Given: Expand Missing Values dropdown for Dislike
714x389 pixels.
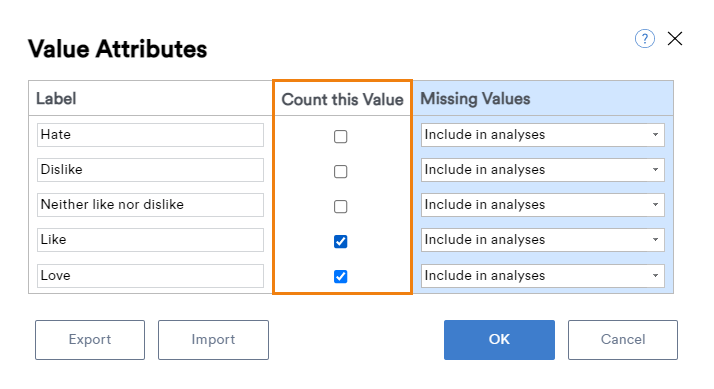Looking at the screenshot, I should [542, 170].
